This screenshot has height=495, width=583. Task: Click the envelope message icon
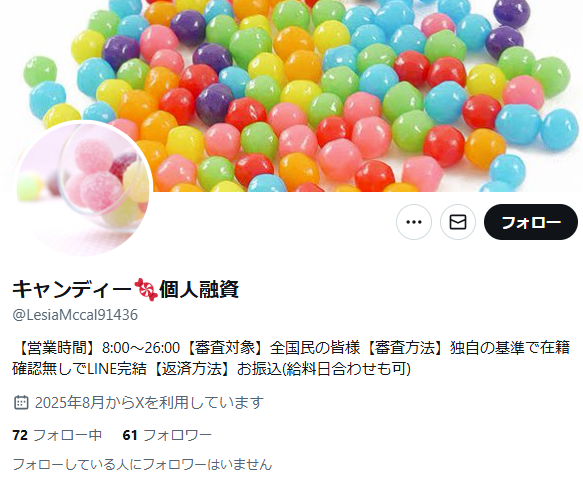(x=458, y=222)
